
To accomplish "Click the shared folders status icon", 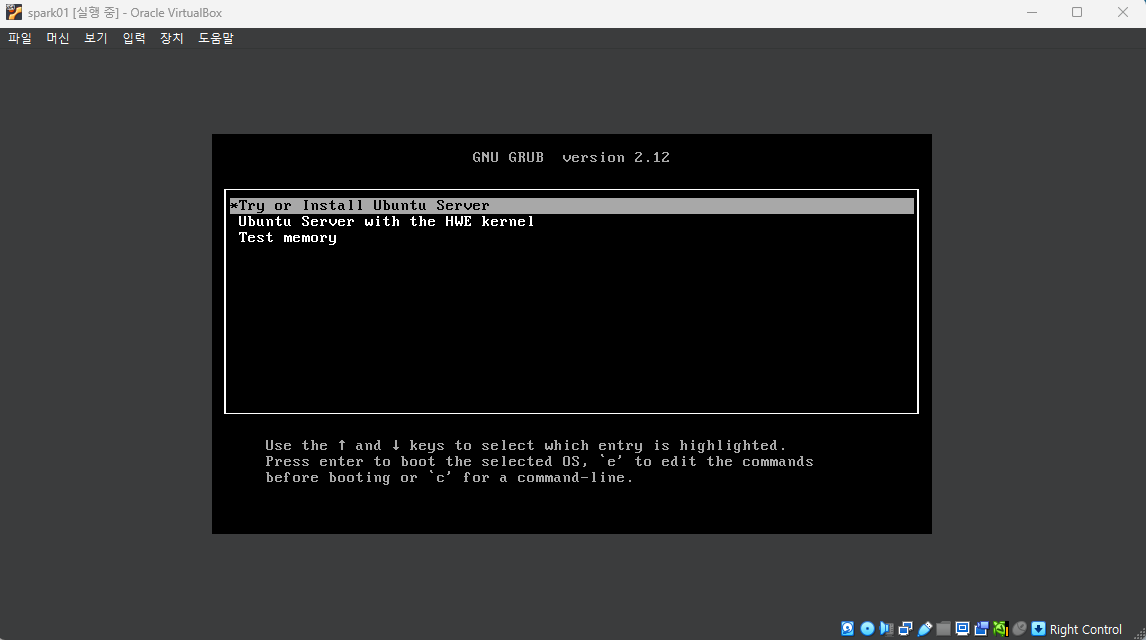I will click(944, 628).
